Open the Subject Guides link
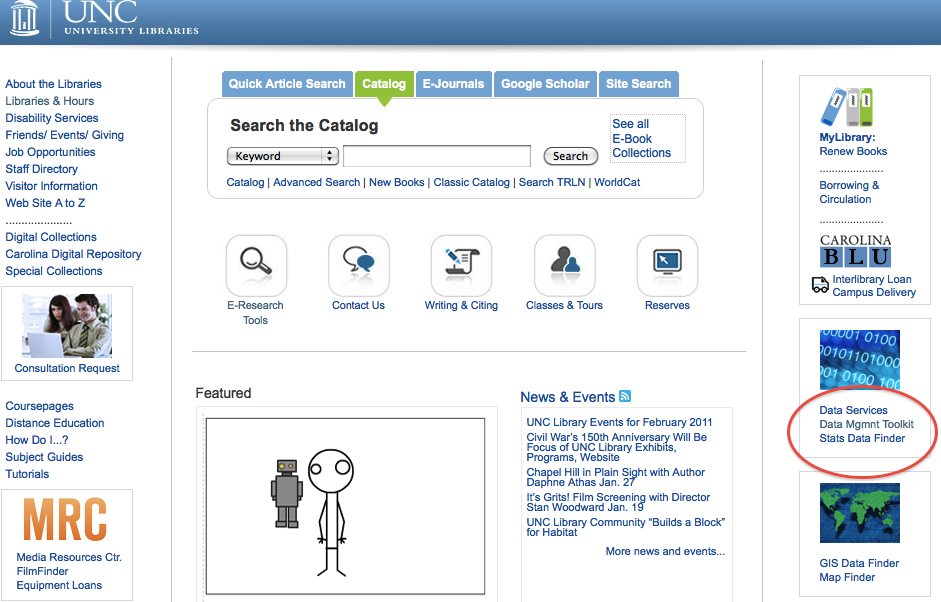Screen dimensions: 941x602 point(44,457)
